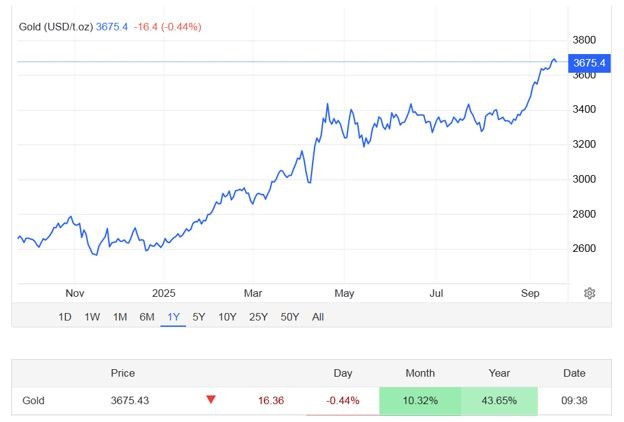Image resolution: width=624 pixels, height=422 pixels.
Task: Switch chart to 6M range
Action: pos(146,317)
